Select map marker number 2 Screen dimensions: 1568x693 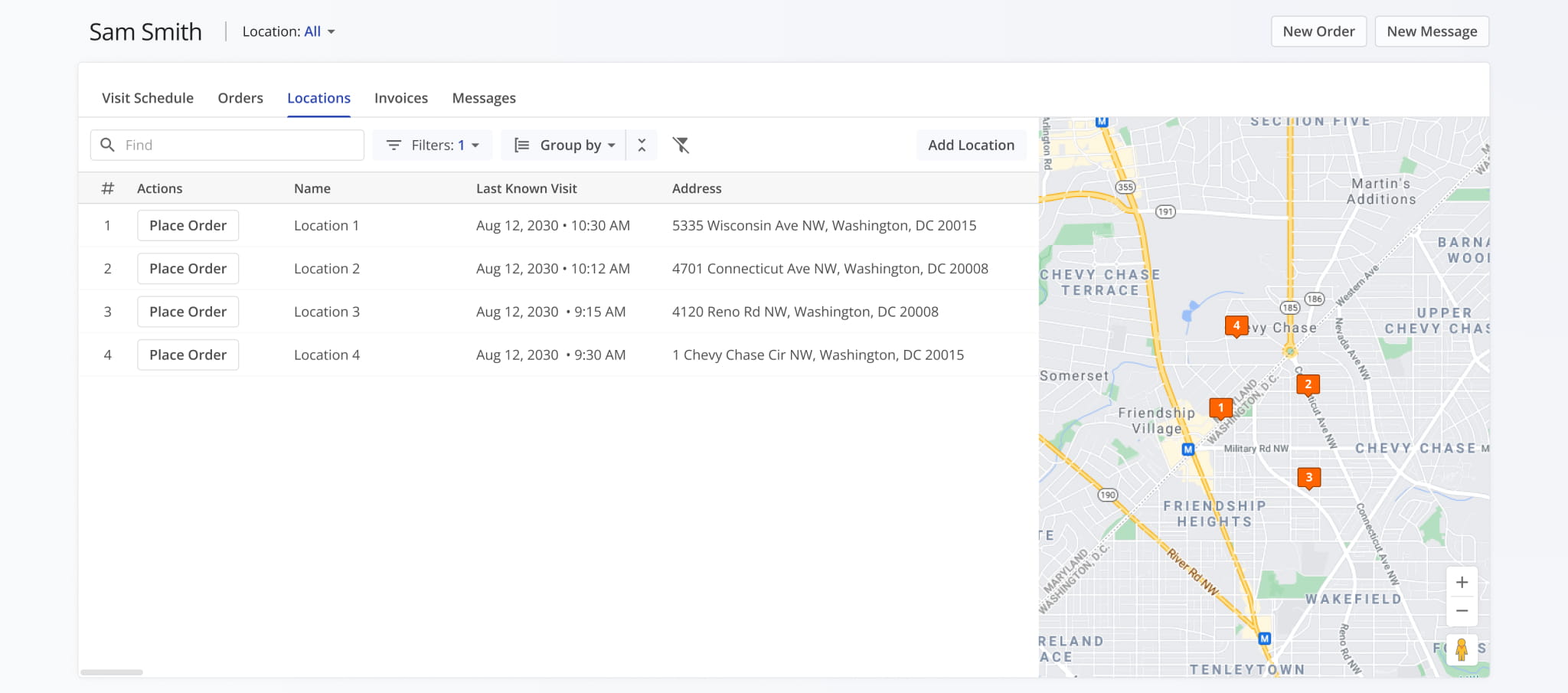(1308, 384)
